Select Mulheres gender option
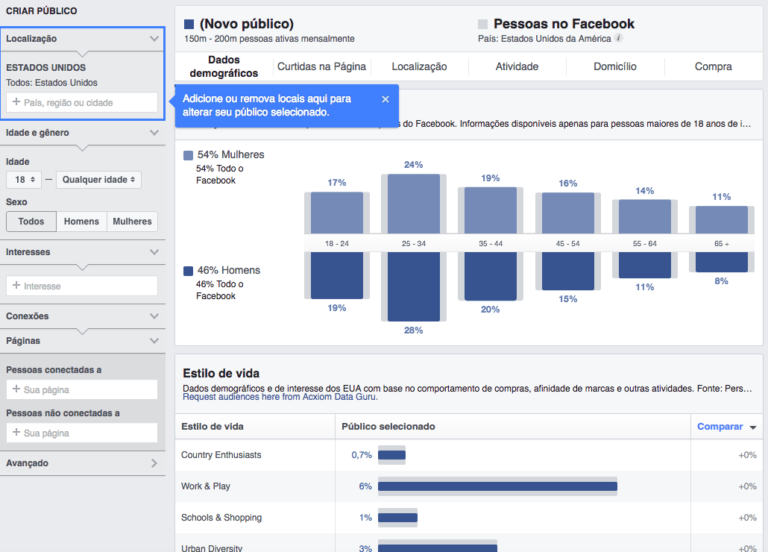The width and height of the screenshot is (768, 552). (132, 221)
